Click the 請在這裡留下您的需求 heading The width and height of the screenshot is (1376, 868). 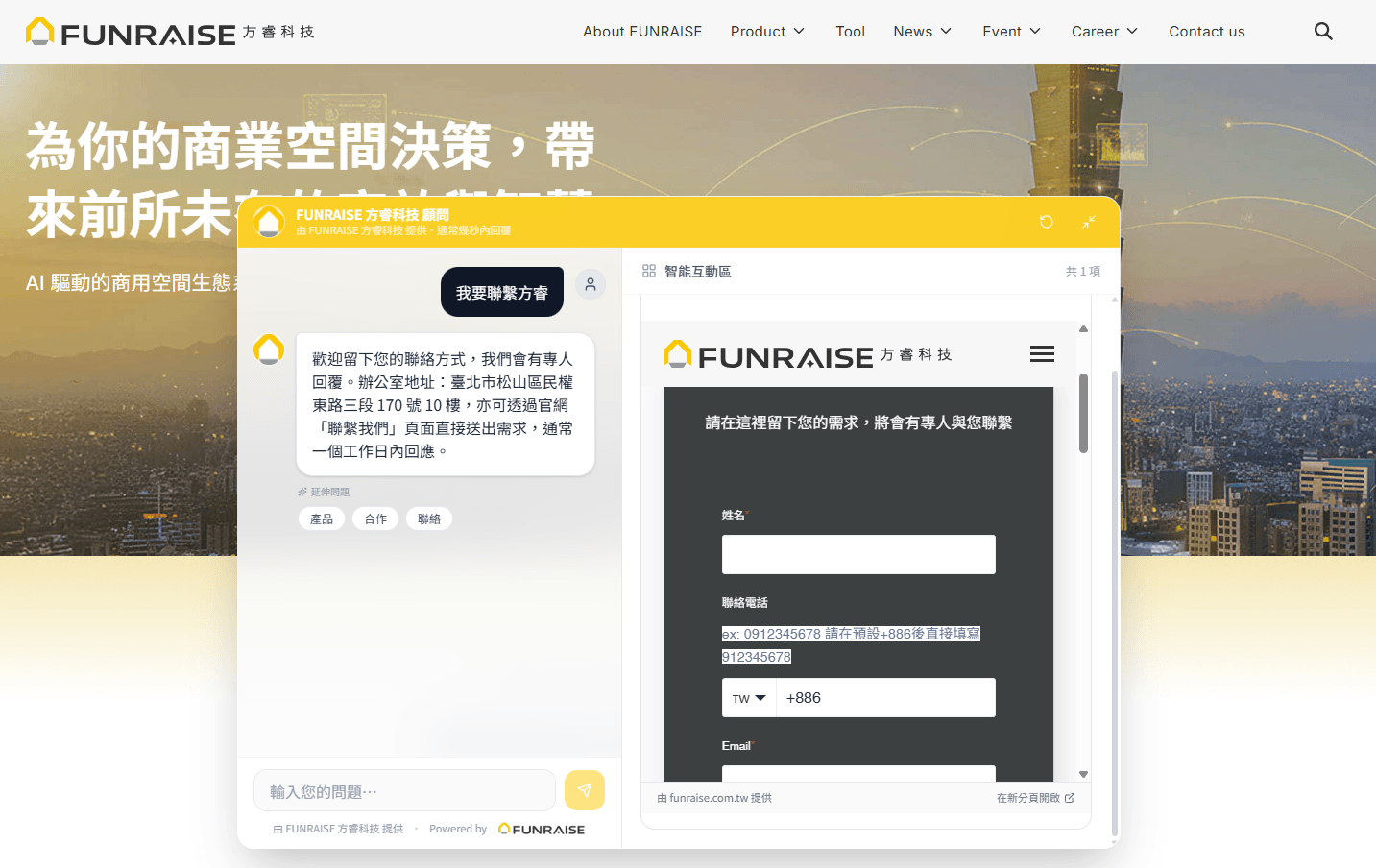pos(858,422)
